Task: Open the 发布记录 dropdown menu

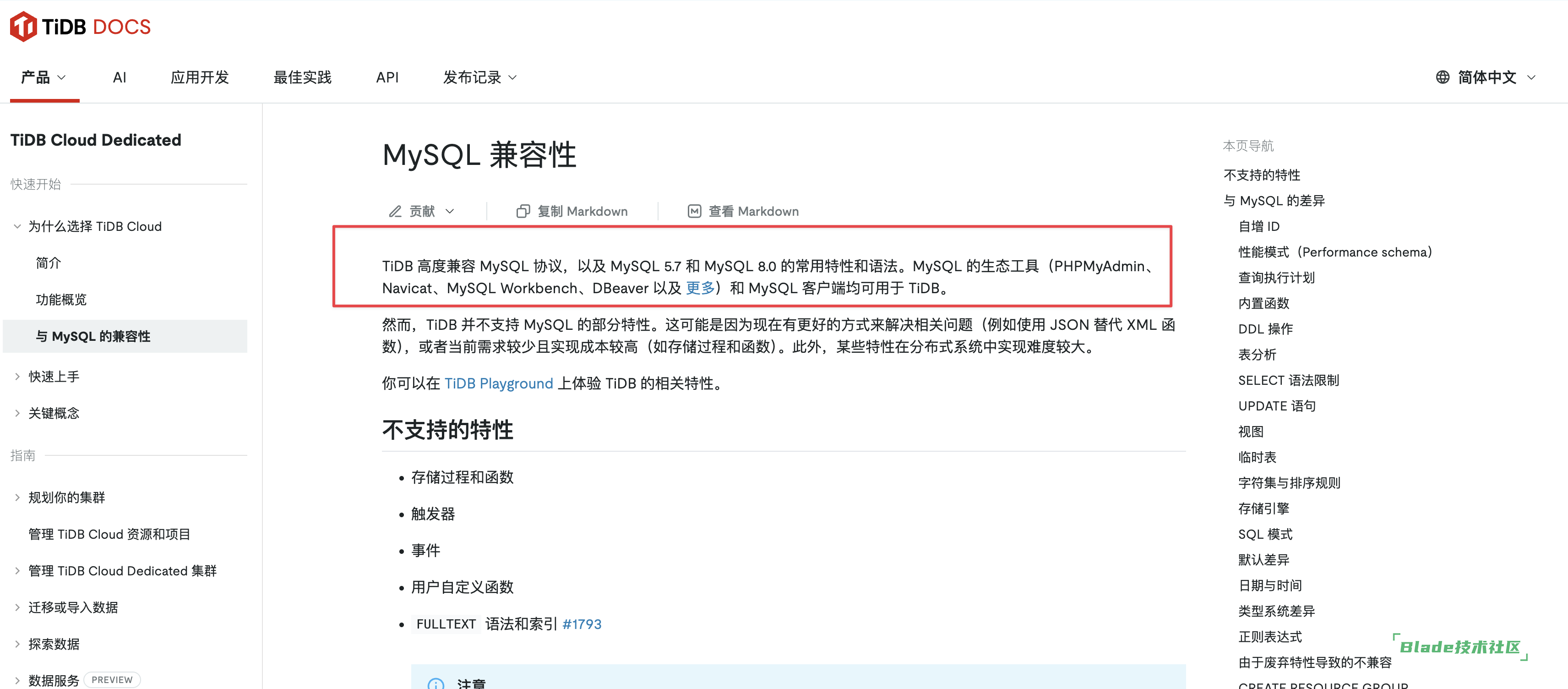Action: tap(479, 77)
